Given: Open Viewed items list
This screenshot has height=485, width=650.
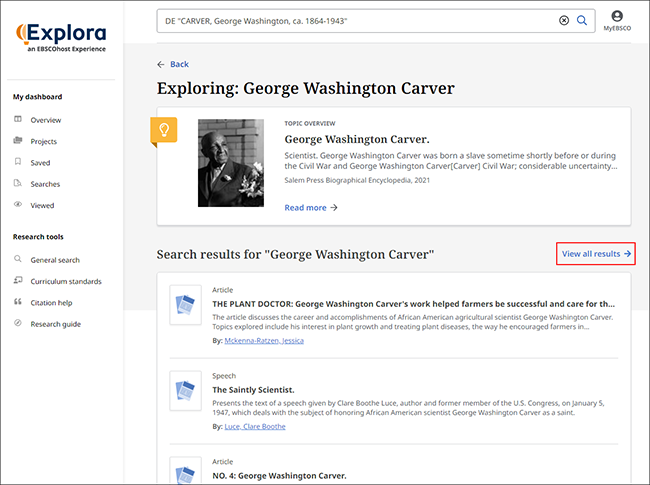Looking at the screenshot, I should (x=42, y=206).
